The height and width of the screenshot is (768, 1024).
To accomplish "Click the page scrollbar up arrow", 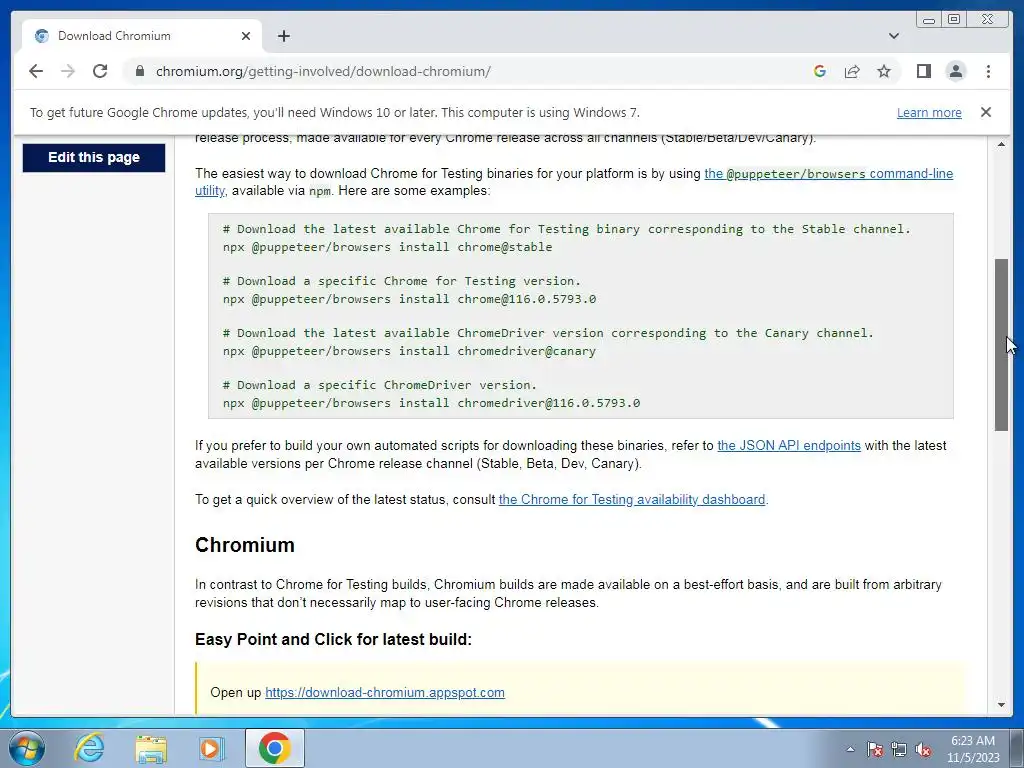I will tap(1001, 144).
